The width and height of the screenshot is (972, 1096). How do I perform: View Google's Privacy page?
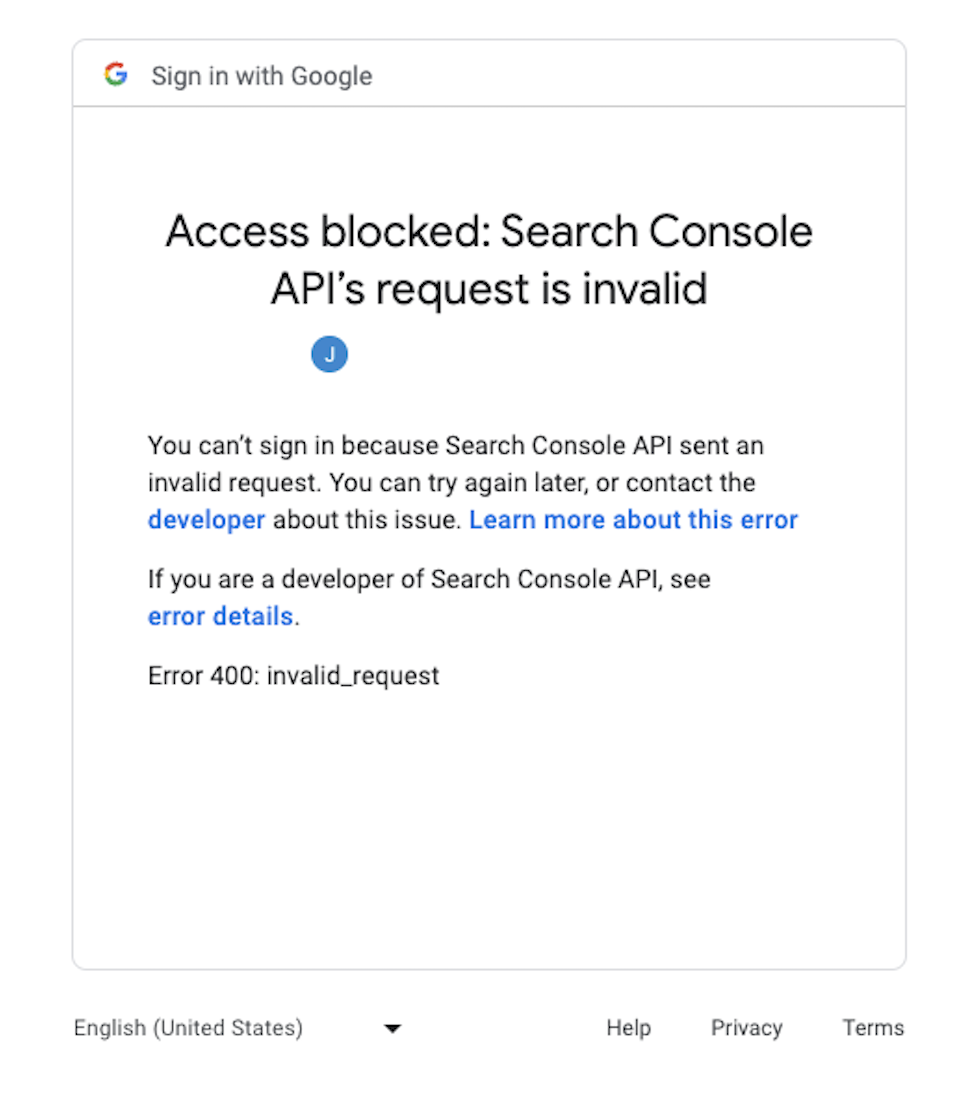coord(746,1028)
